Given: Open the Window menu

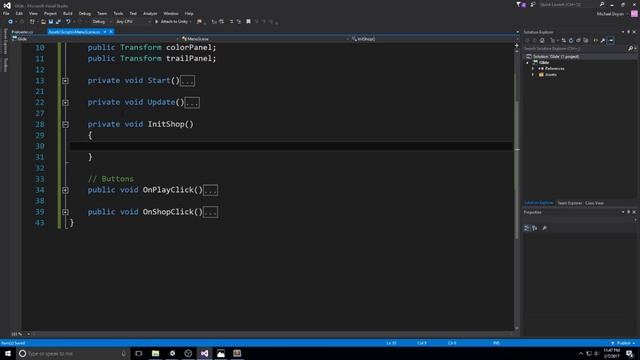Looking at the screenshot, I should point(171,13).
